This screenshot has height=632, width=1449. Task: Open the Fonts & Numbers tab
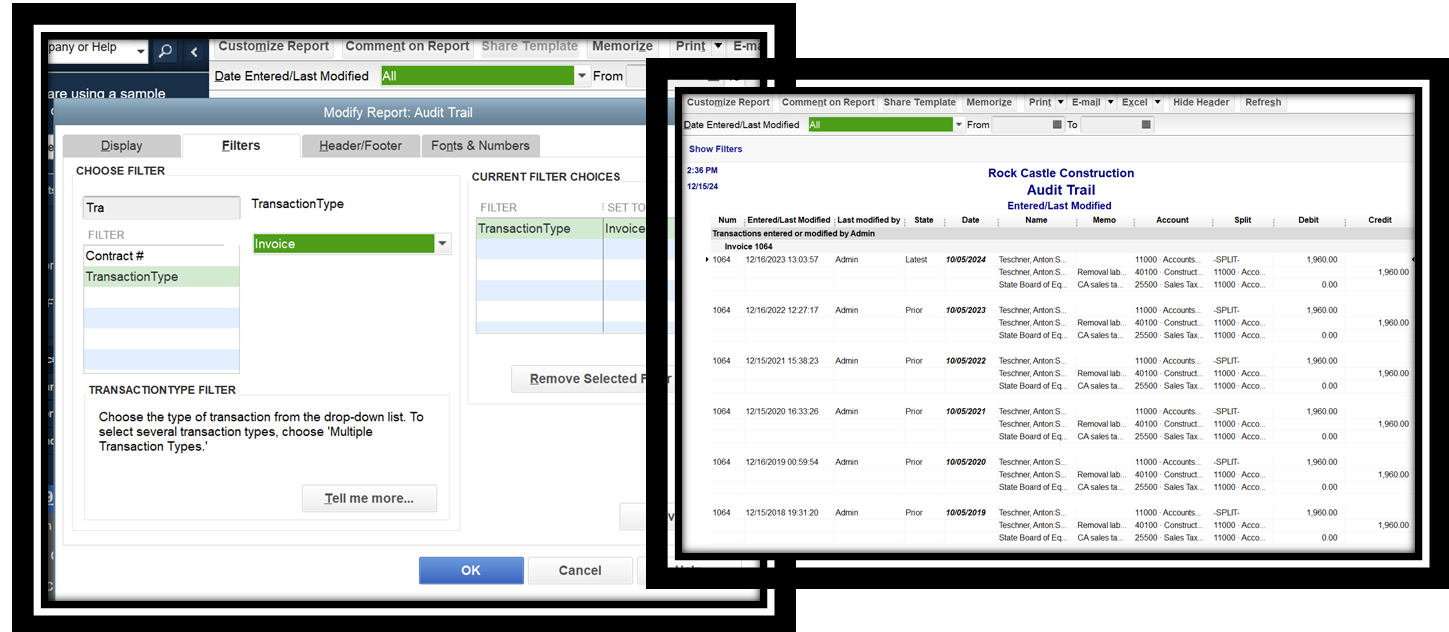(x=480, y=145)
